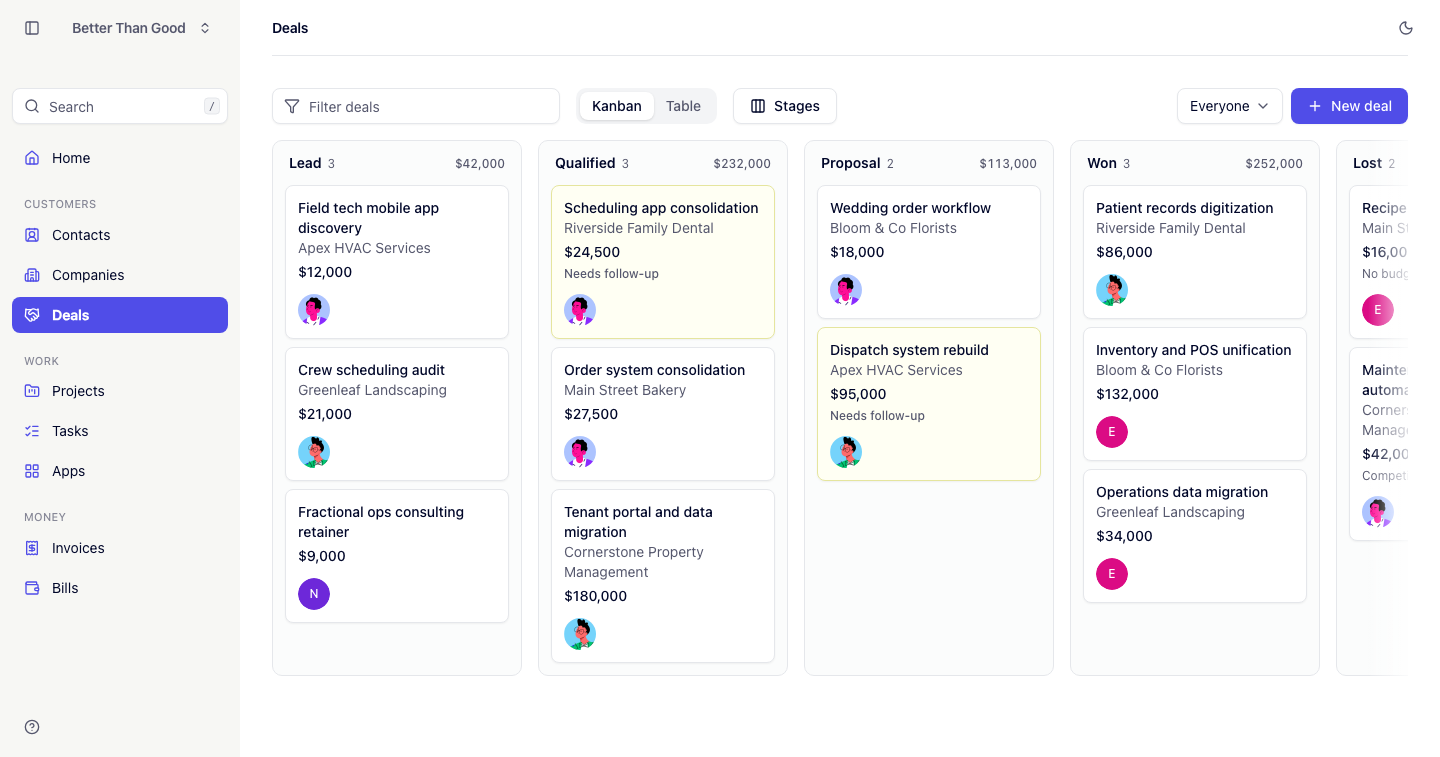Click the Invoices dollar icon
This screenshot has width=1440, height=757.
tap(32, 548)
